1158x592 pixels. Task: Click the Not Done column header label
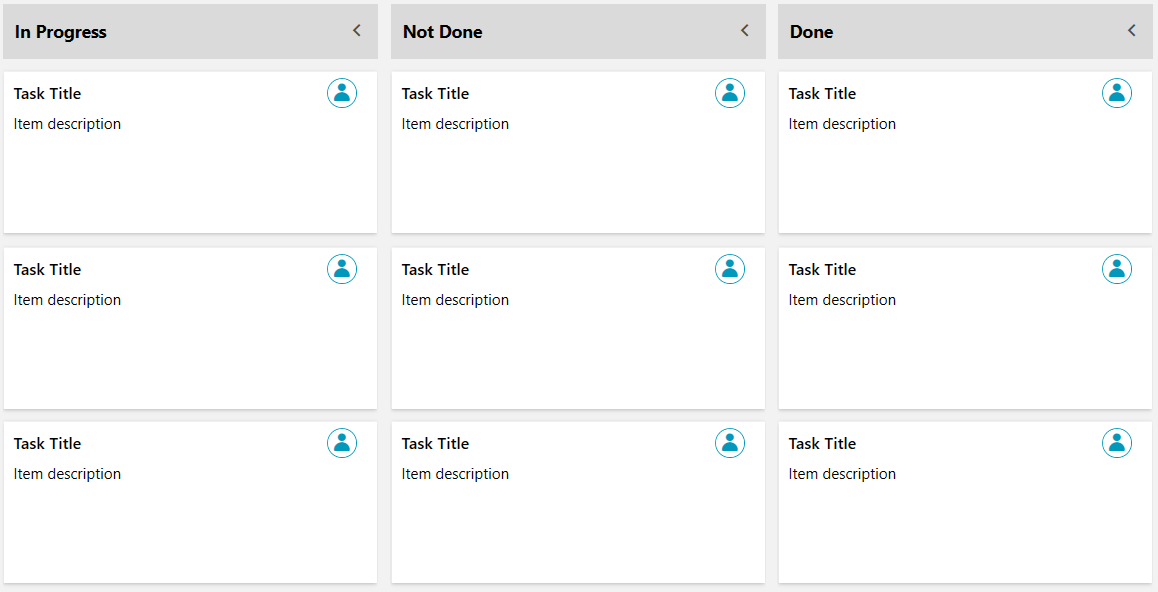(x=442, y=31)
